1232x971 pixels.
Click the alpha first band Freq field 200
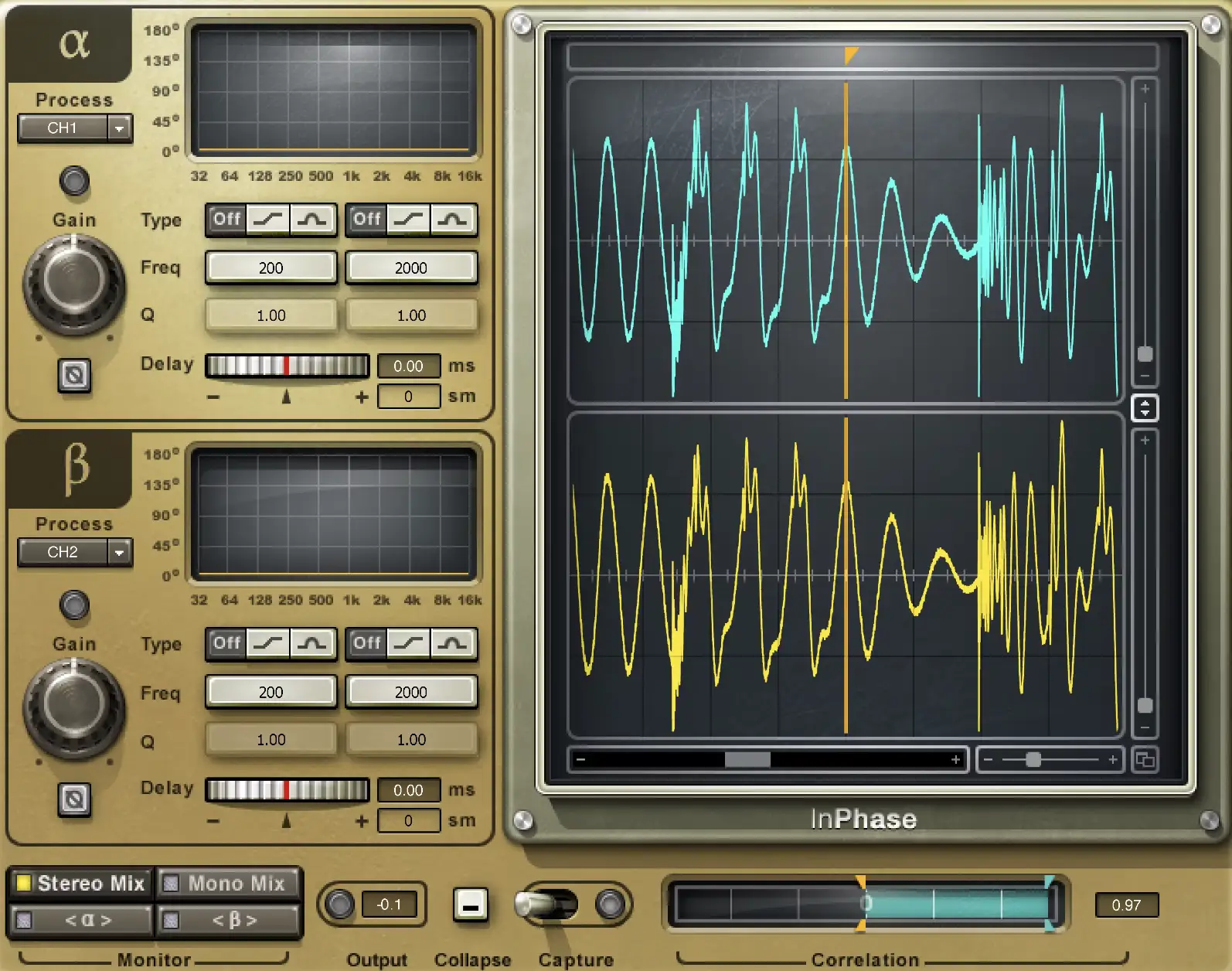[271, 267]
